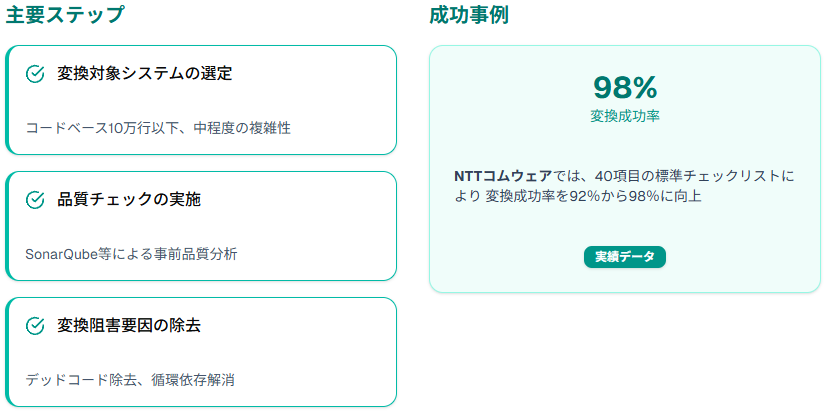Click the 変換対象システムの選定 card title
The height and width of the screenshot is (412, 827).
click(145, 74)
